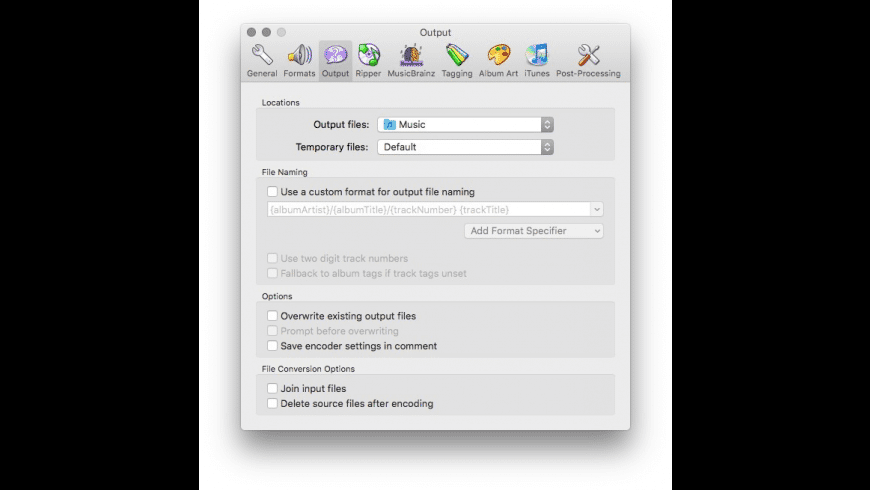Click the red close window button
Viewport: 870px width, 490px height.
coord(251,32)
